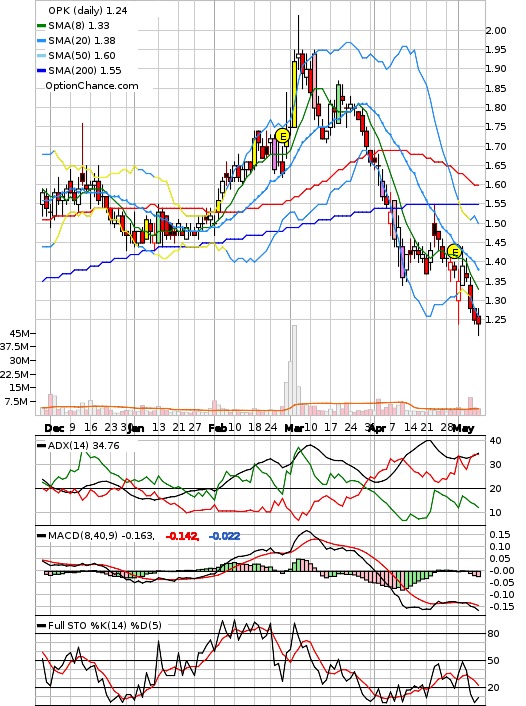Click the 2.00 price axis label

[x=496, y=31]
